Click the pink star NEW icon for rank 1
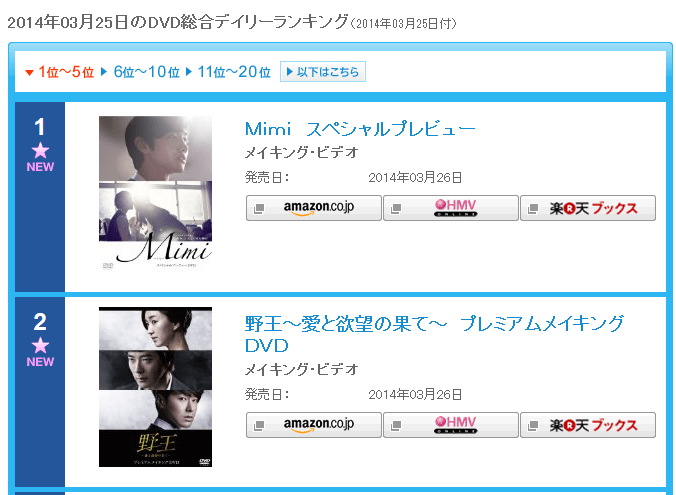The height and width of the screenshot is (495, 676). click(x=40, y=157)
